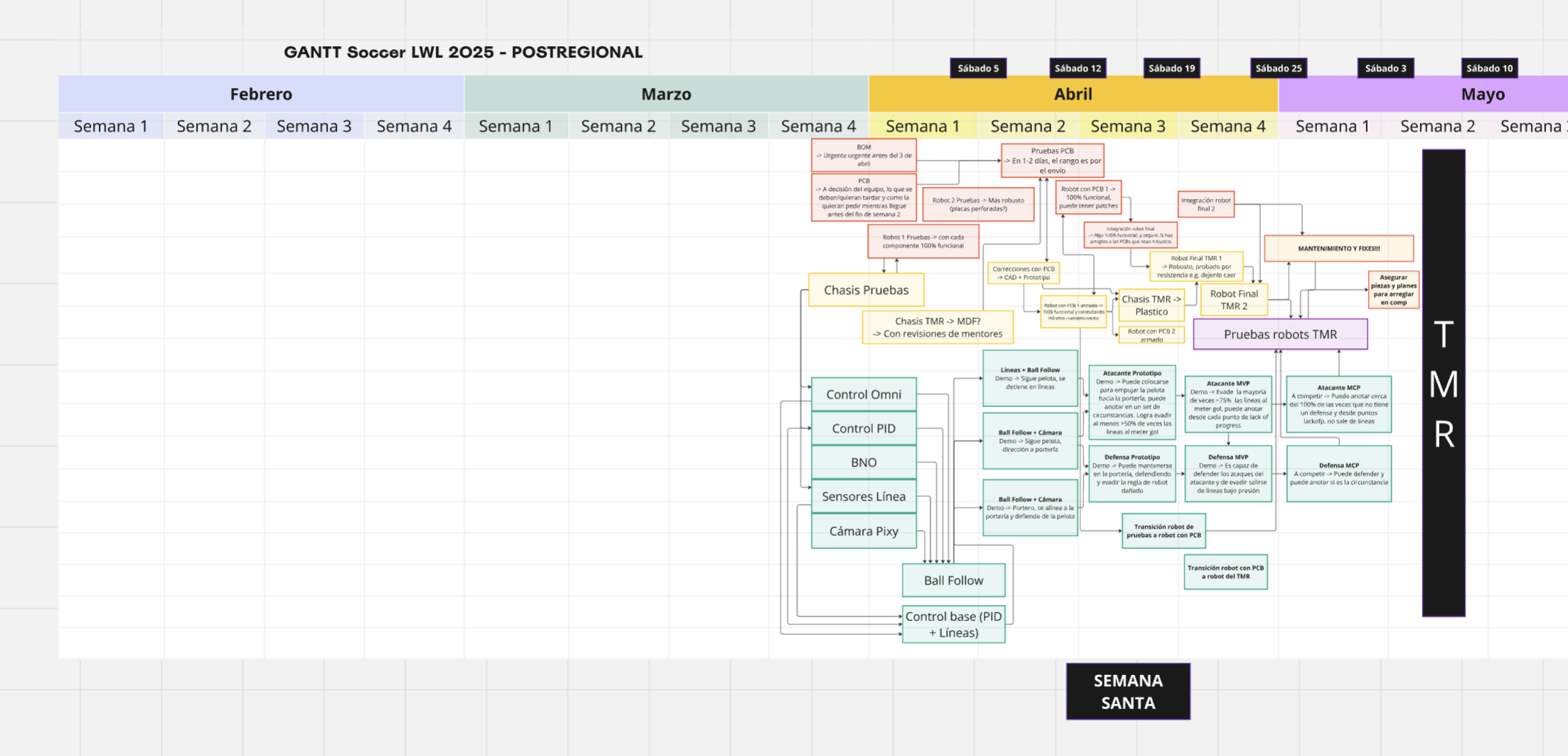
Task: Select the Atacante MCP card
Action: coord(1338,404)
